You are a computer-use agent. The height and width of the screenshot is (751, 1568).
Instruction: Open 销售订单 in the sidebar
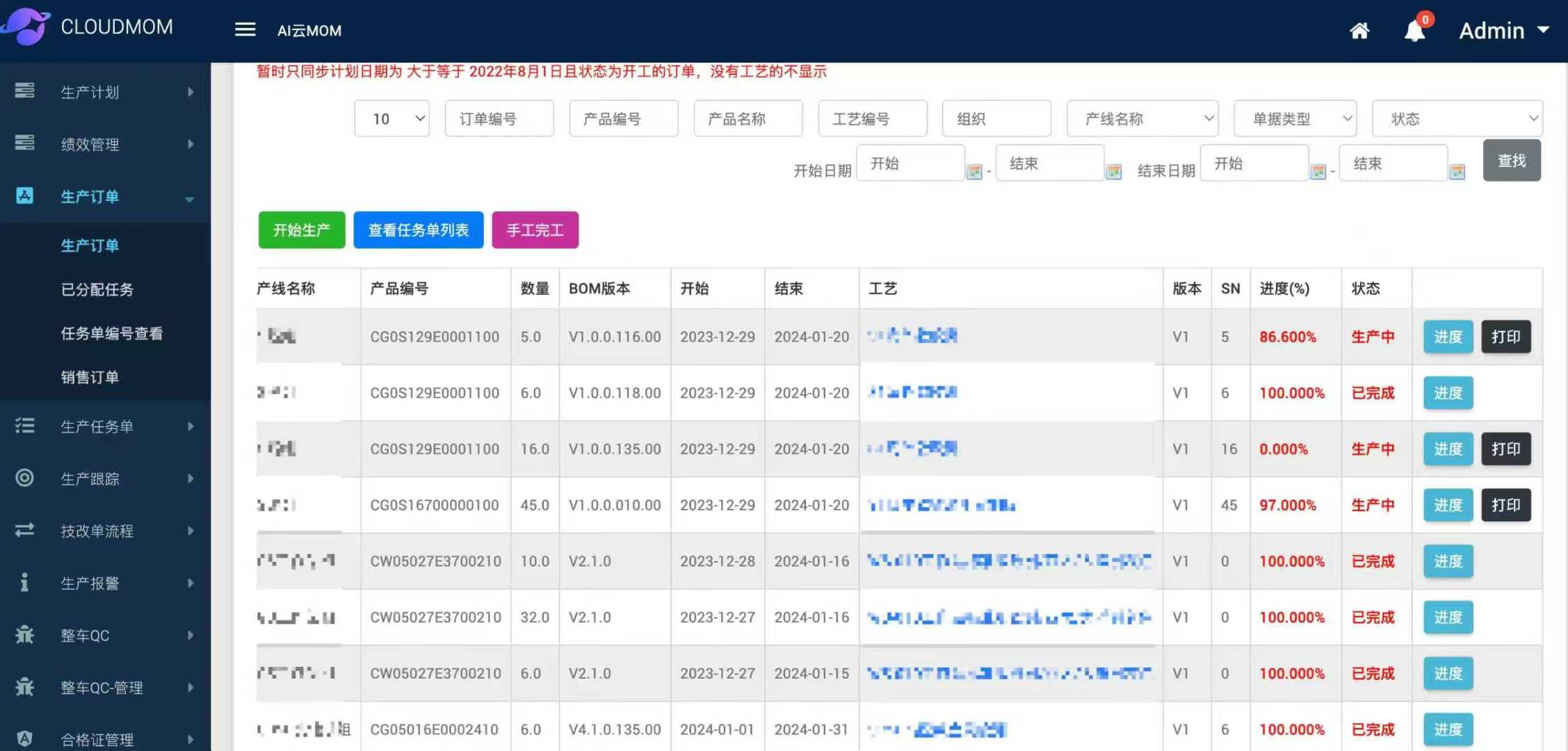pyautogui.click(x=90, y=377)
